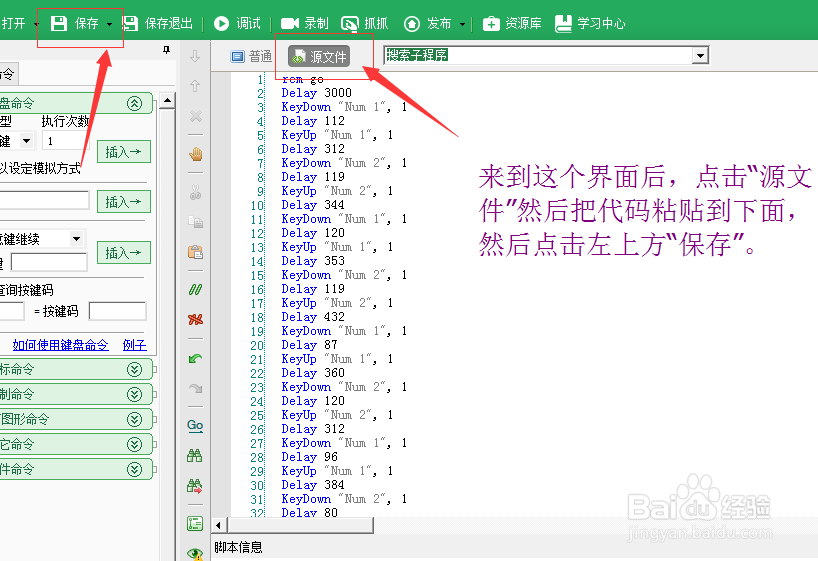The width and height of the screenshot is (818, 561).
Task: Click the binoculars find icon
Action: pyautogui.click(x=195, y=456)
